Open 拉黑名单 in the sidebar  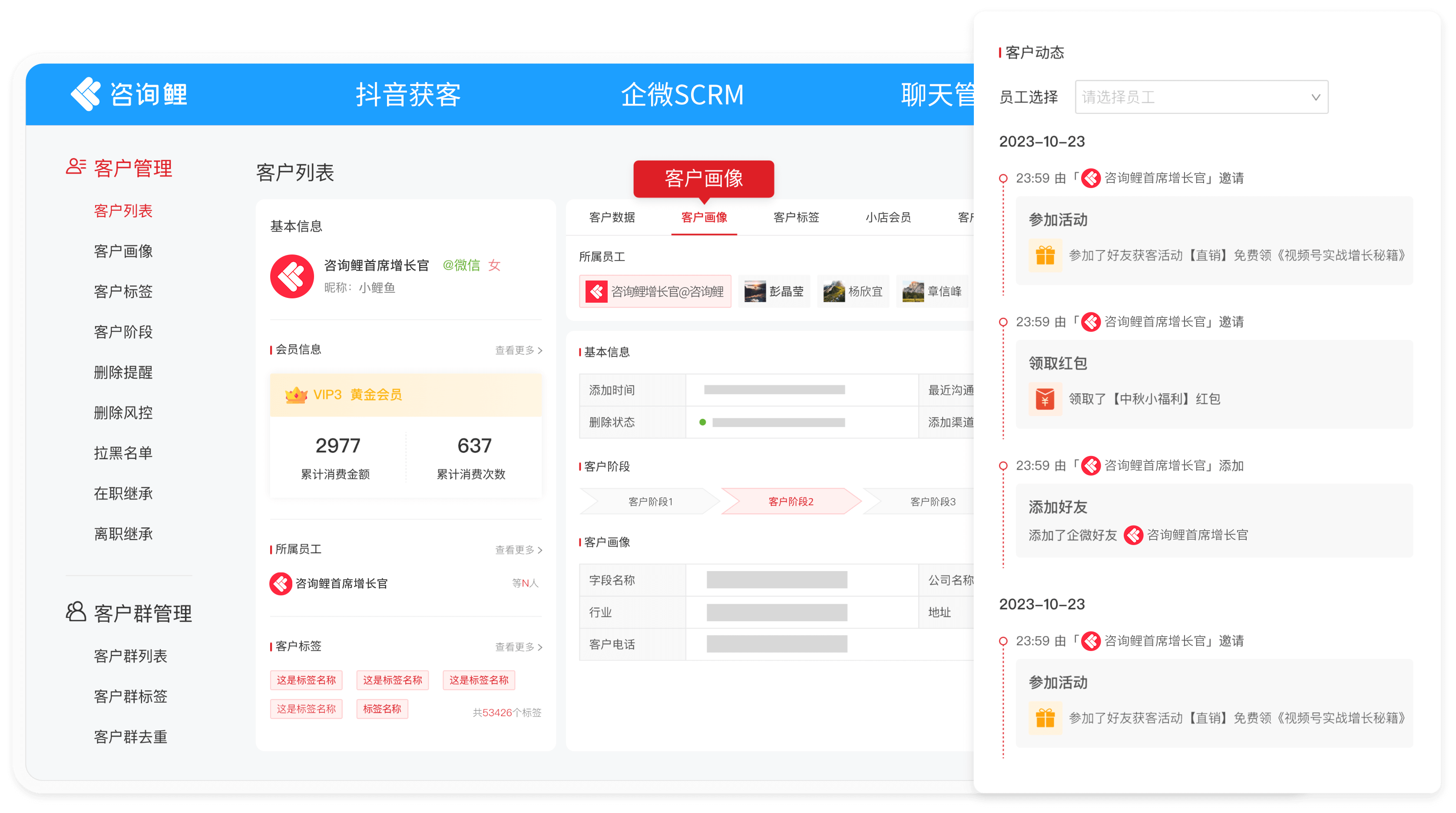(123, 453)
